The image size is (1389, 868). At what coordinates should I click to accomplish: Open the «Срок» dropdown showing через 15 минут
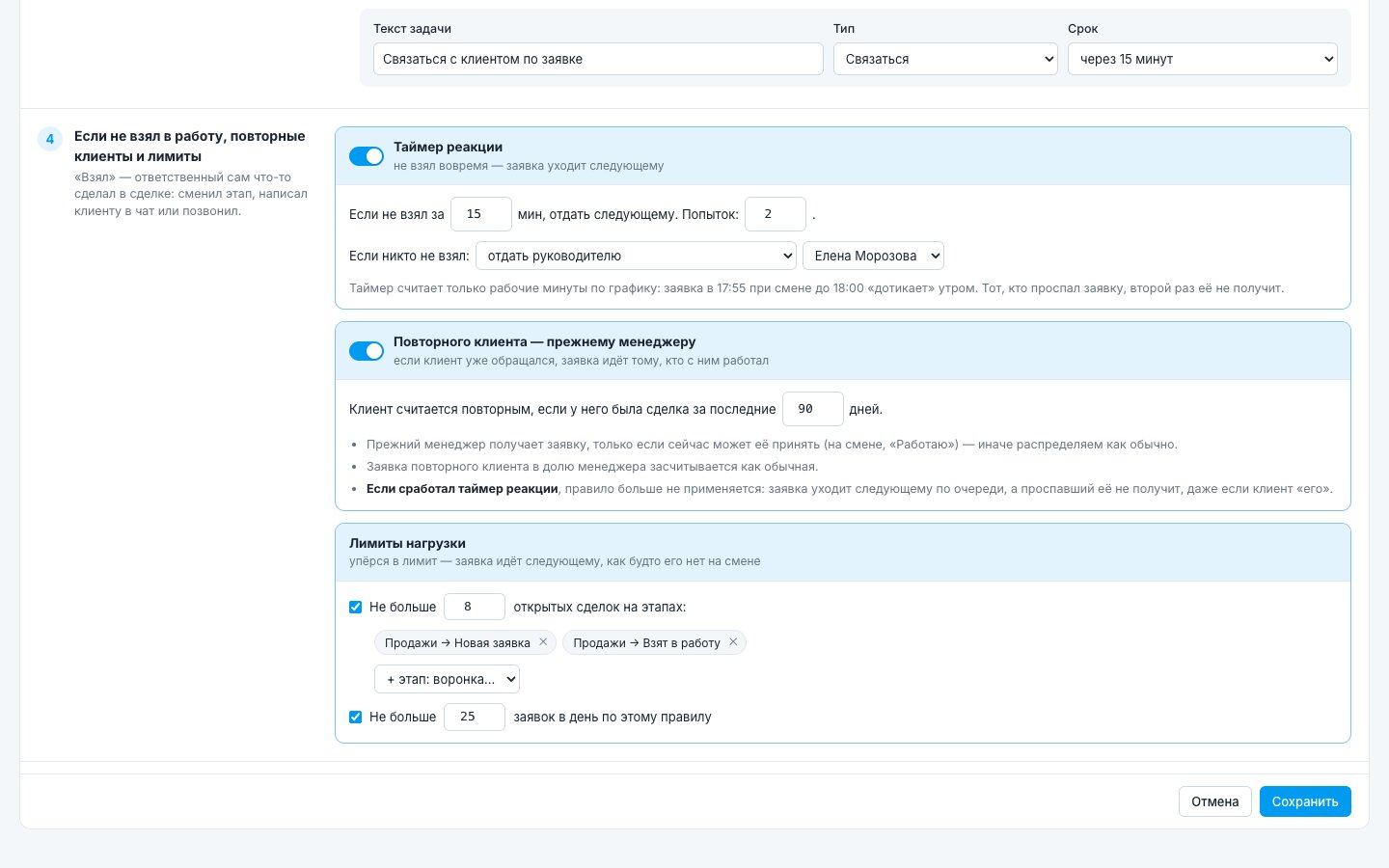1203,59
